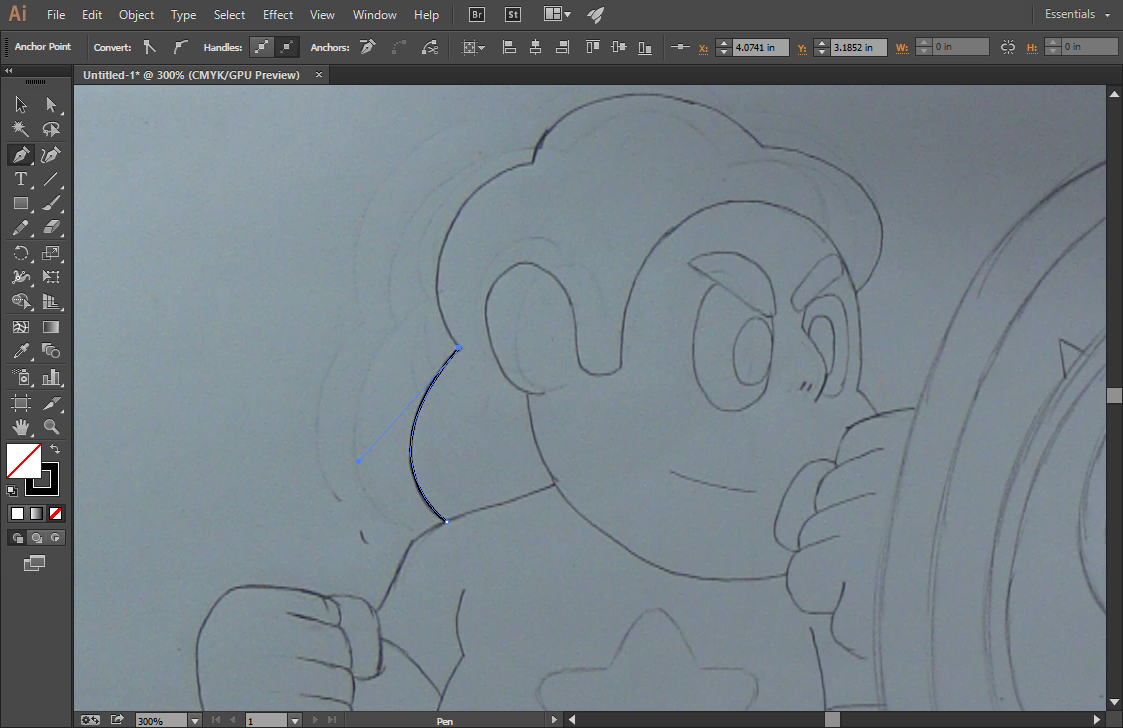Select the Paintbrush tool

coord(51,203)
